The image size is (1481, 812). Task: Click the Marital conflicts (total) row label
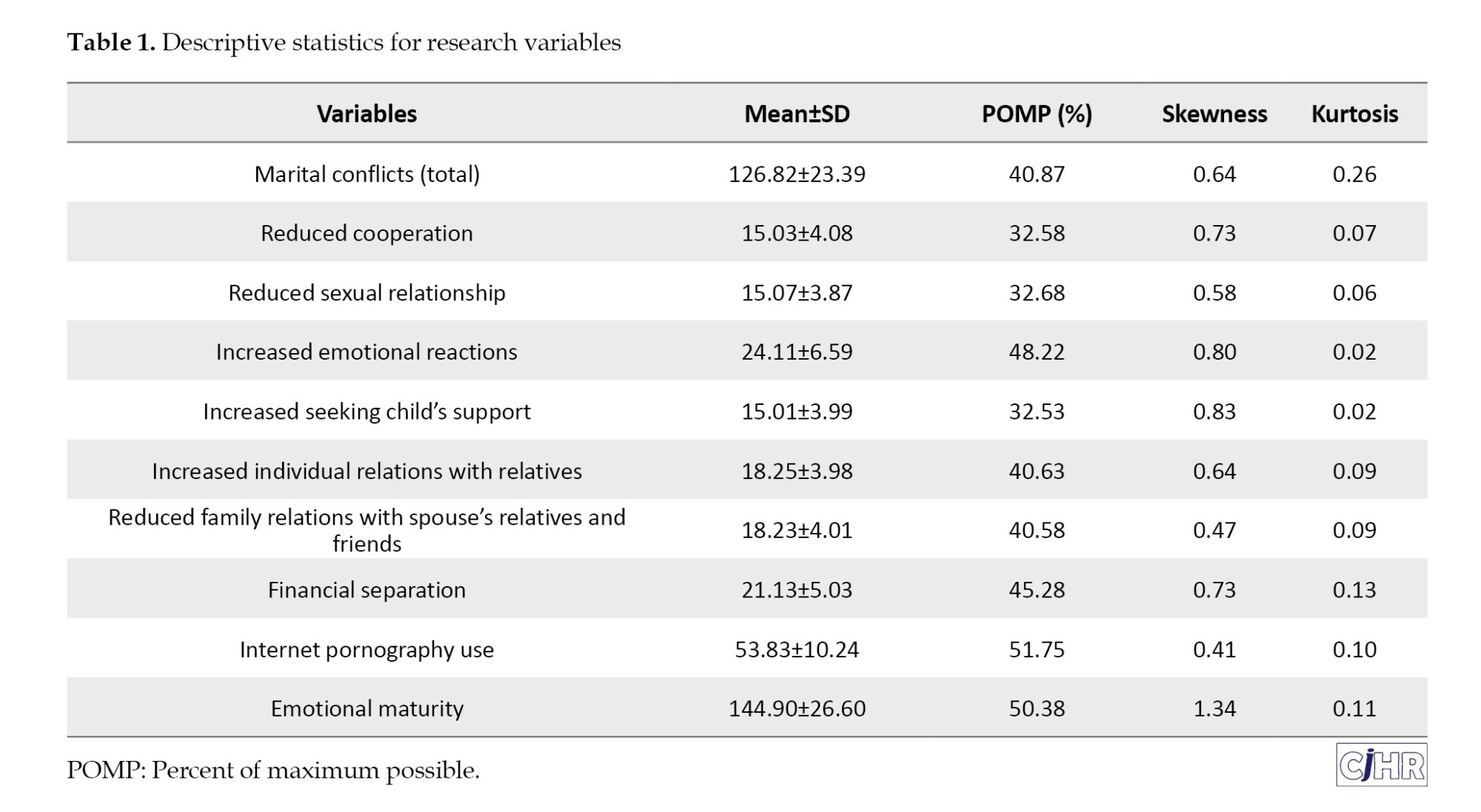click(x=367, y=174)
